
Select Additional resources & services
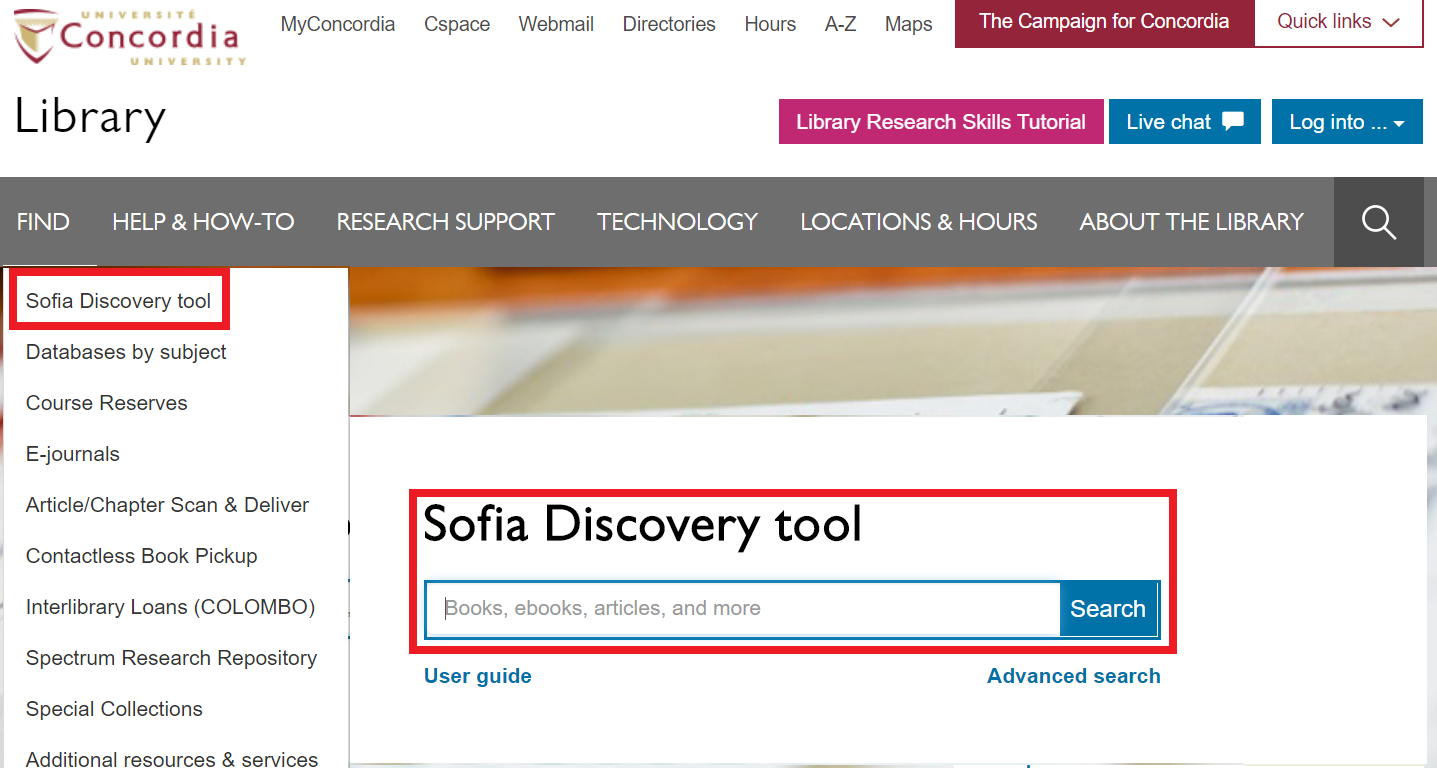[172, 759]
